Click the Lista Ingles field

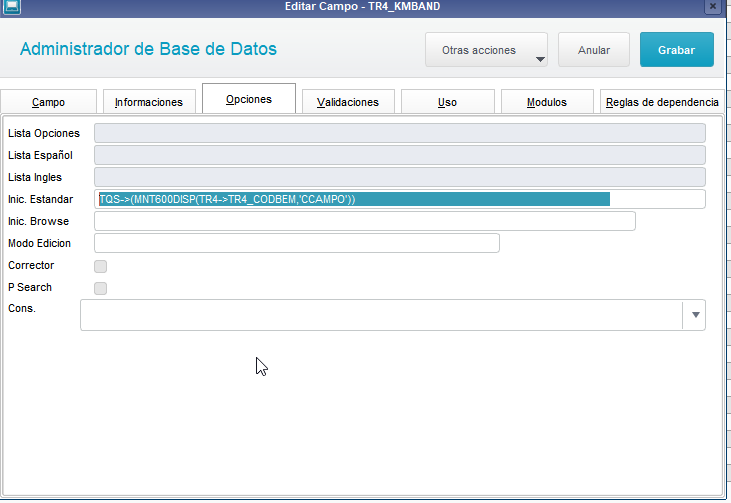[400, 177]
